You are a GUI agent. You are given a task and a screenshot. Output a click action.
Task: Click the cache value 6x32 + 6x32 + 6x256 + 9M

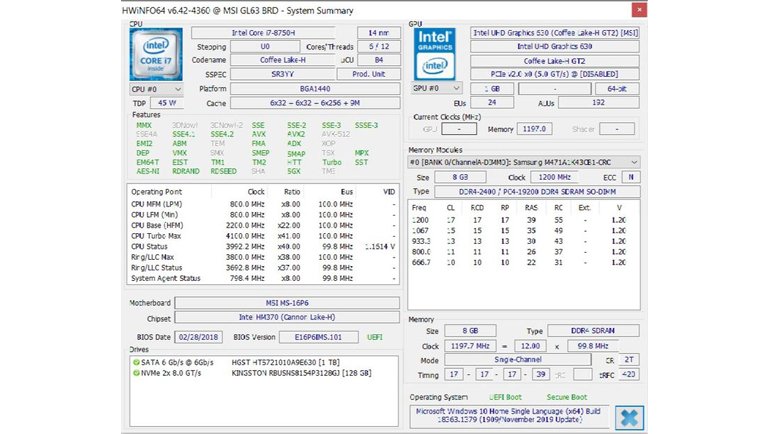(315, 103)
